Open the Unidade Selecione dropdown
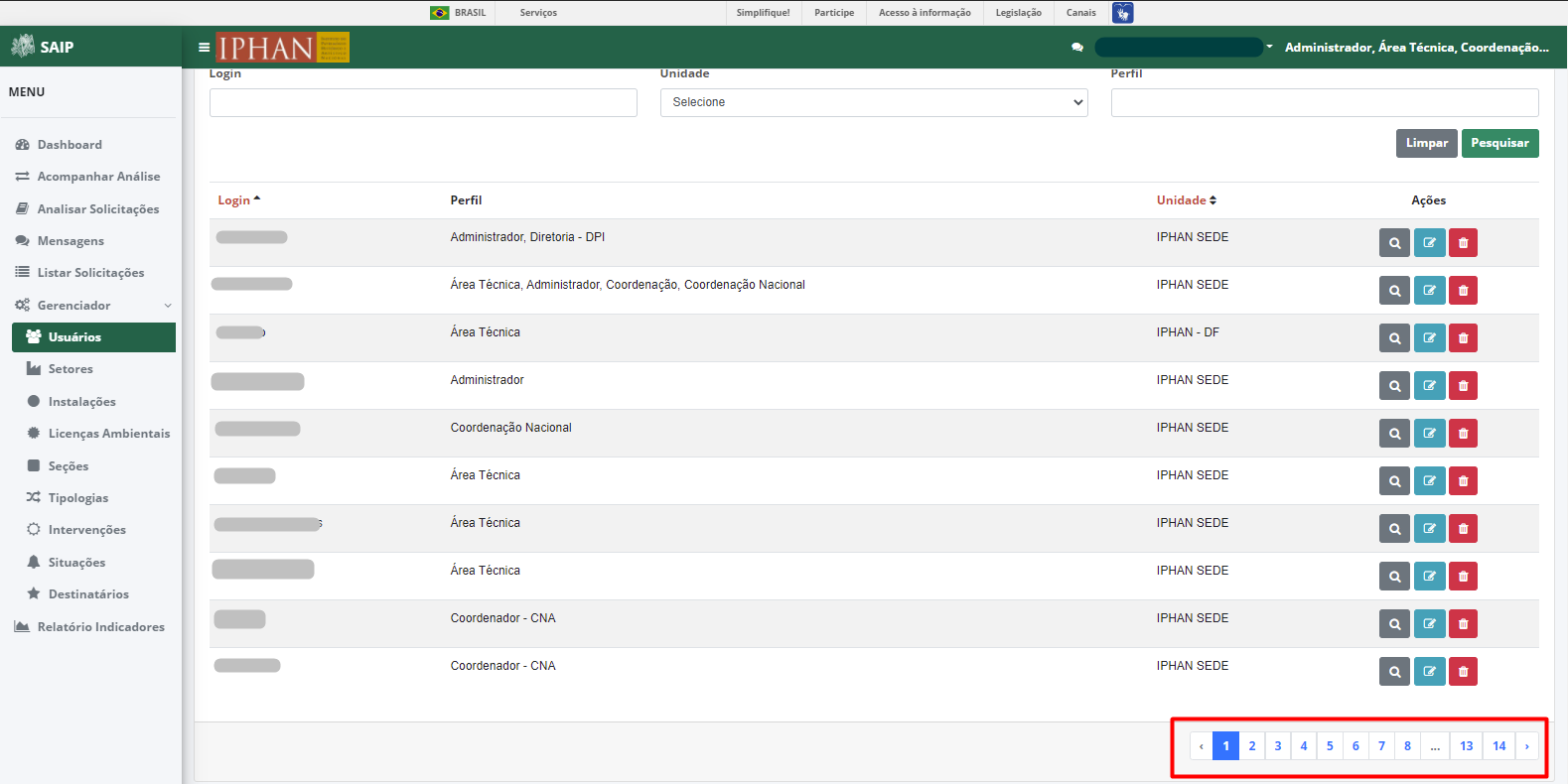The image size is (1568, 784). click(874, 102)
